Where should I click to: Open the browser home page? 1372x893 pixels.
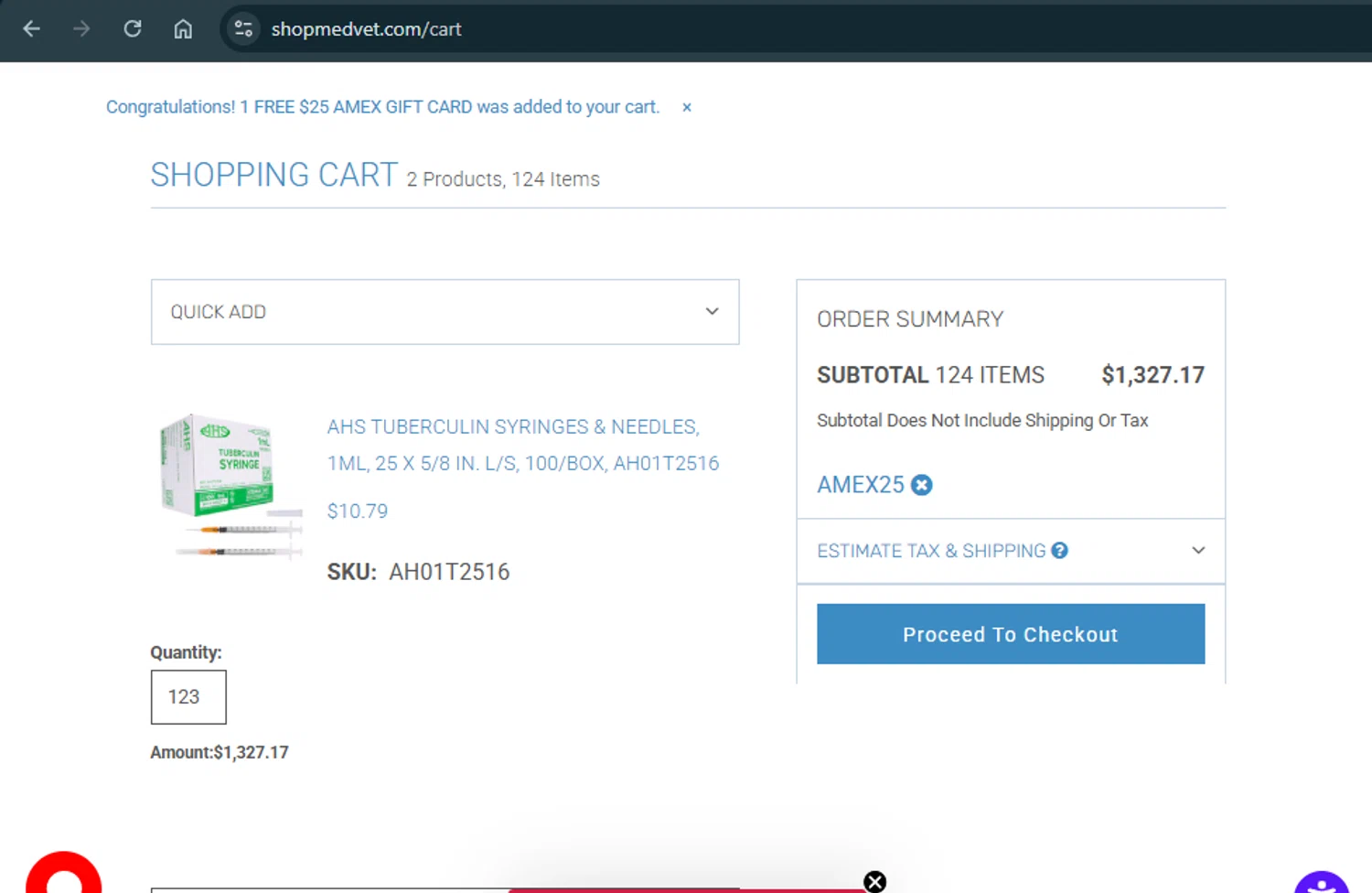183,29
